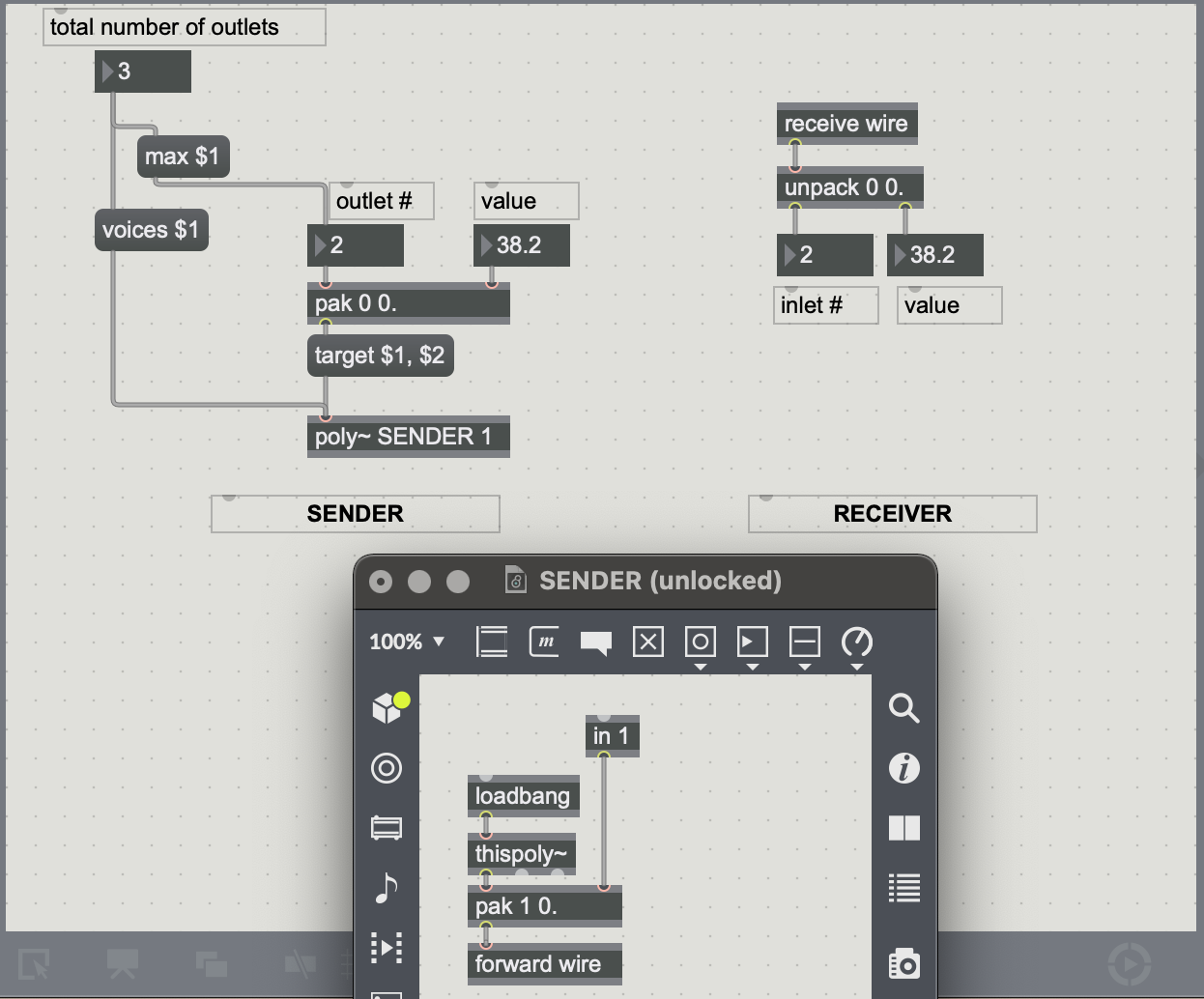Image resolution: width=1204 pixels, height=999 pixels.
Task: Add a message box from toolbar
Action: pos(544,642)
